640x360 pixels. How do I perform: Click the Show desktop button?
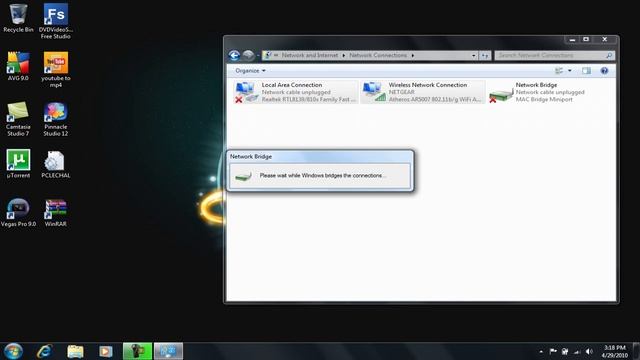[x=636, y=351]
